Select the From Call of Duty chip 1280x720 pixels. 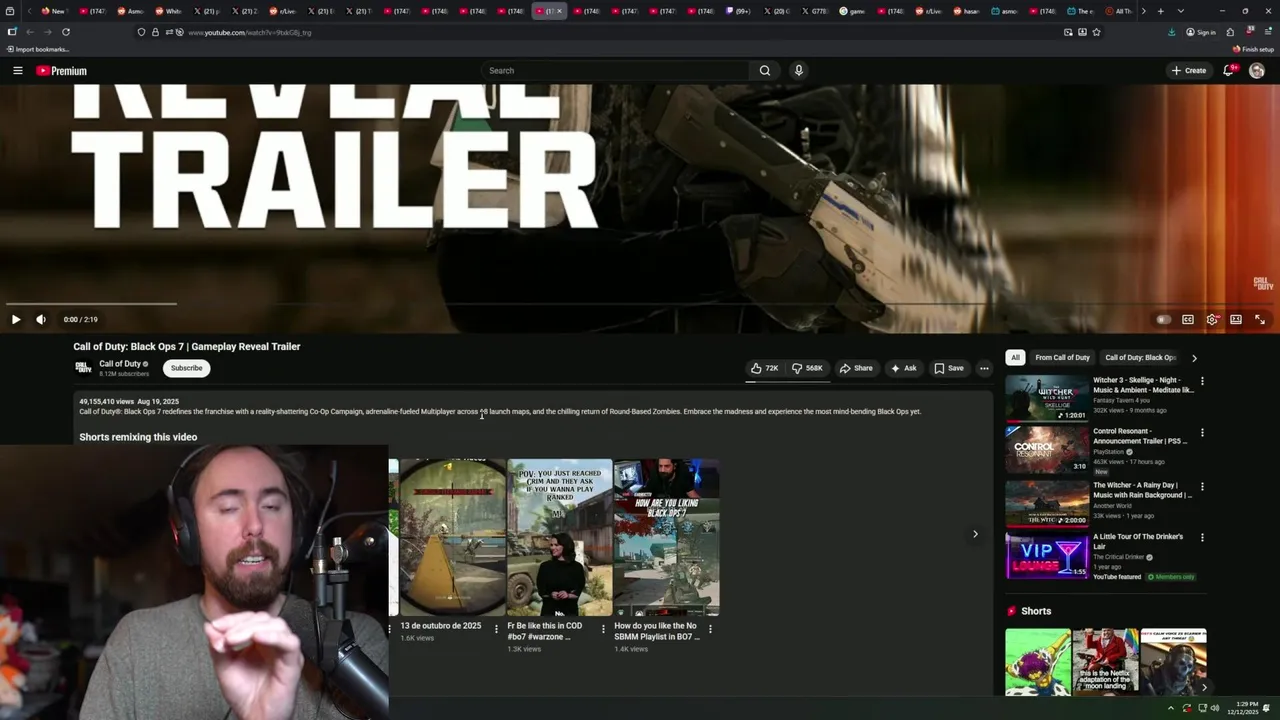coord(1062,357)
